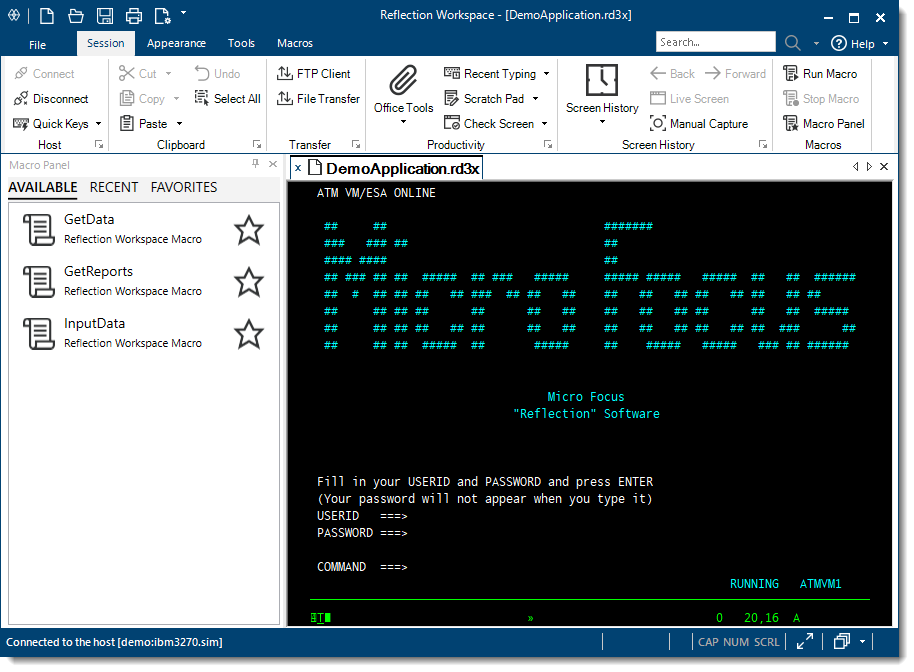Switch to RECENT macros list
The height and width of the screenshot is (672, 914).
click(114, 187)
